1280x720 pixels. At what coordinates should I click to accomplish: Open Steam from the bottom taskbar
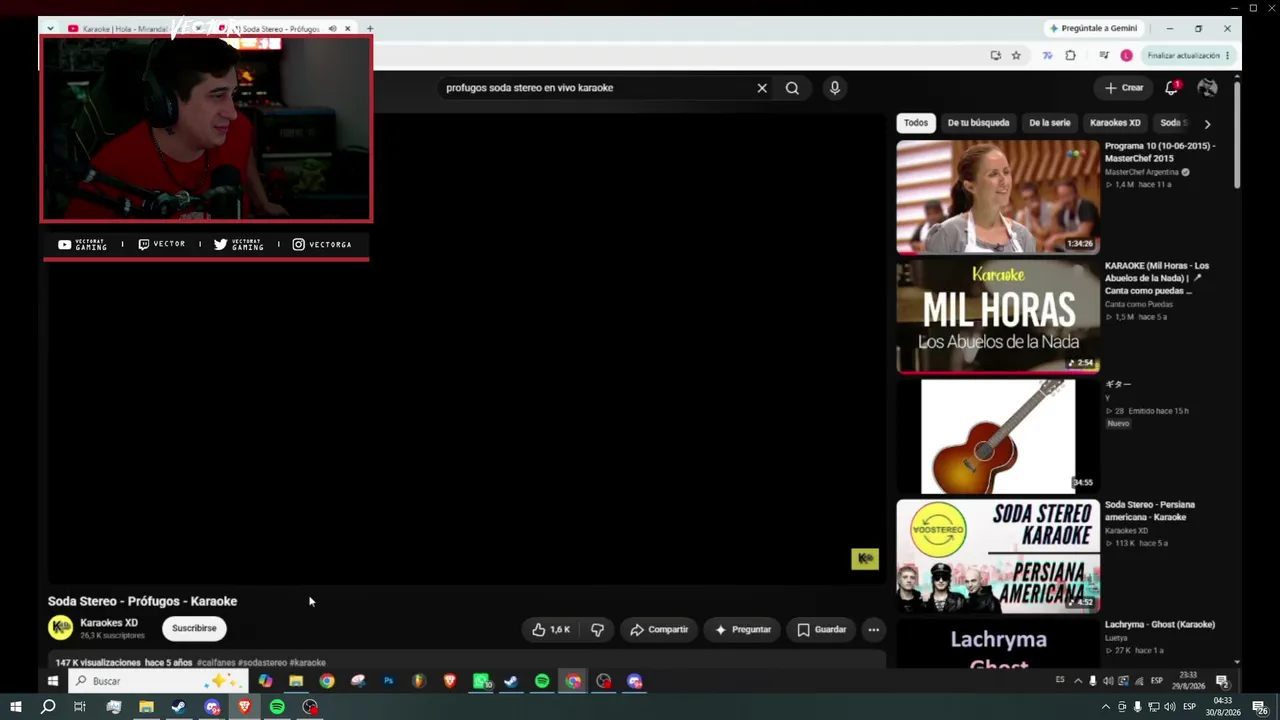point(179,707)
